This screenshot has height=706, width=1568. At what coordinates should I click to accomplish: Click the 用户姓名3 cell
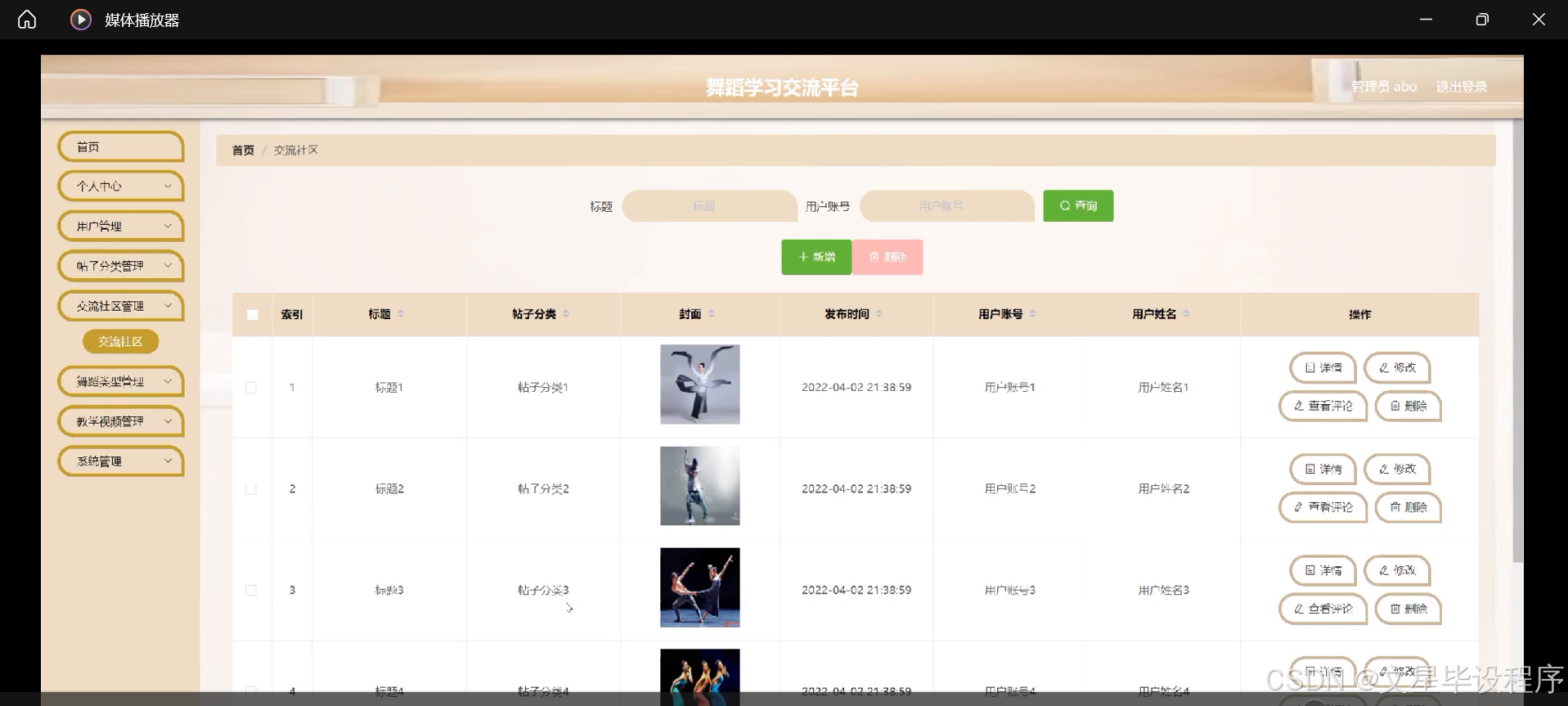click(1164, 591)
